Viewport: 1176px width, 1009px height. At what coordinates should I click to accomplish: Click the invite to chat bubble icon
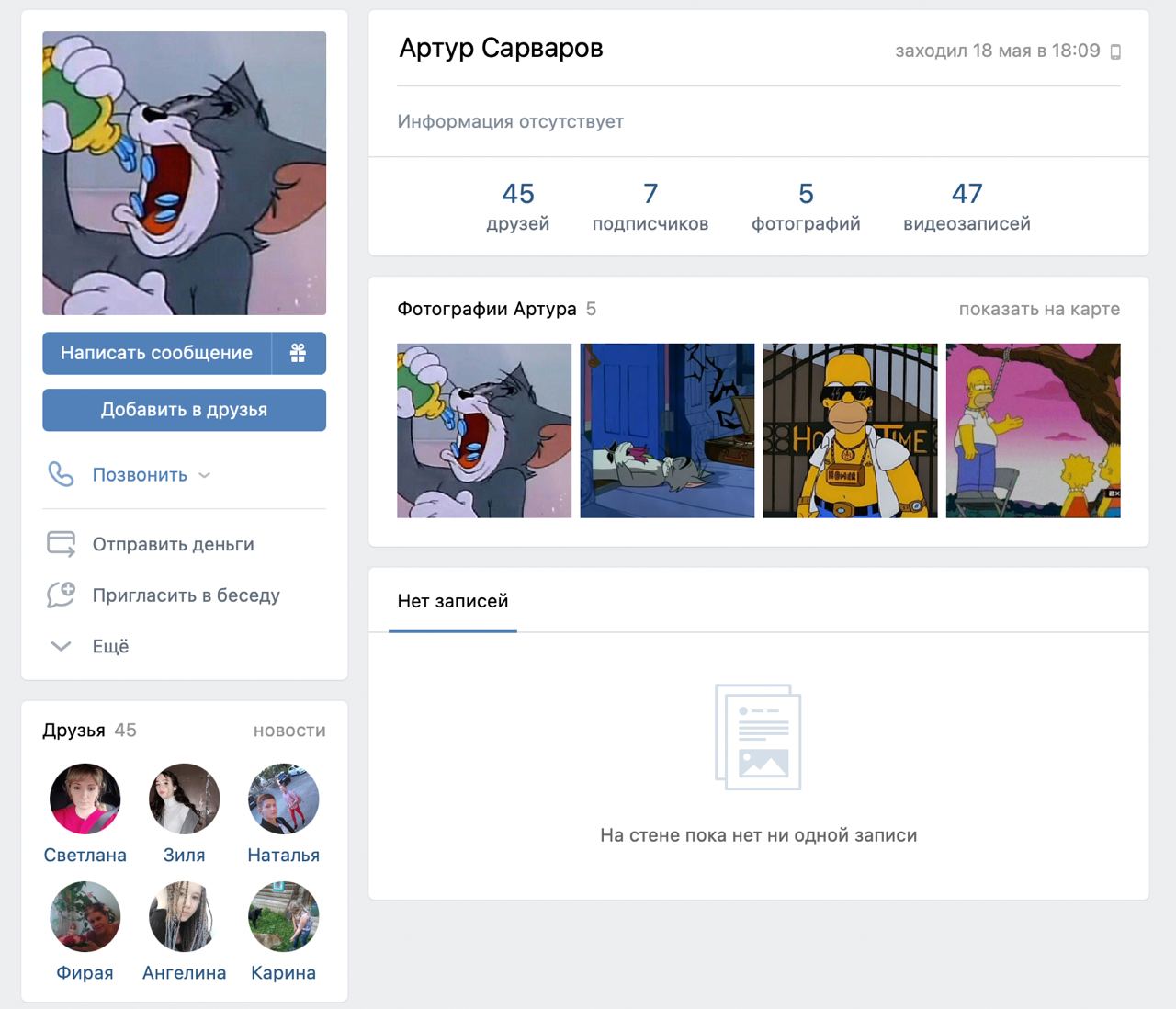click(x=61, y=595)
